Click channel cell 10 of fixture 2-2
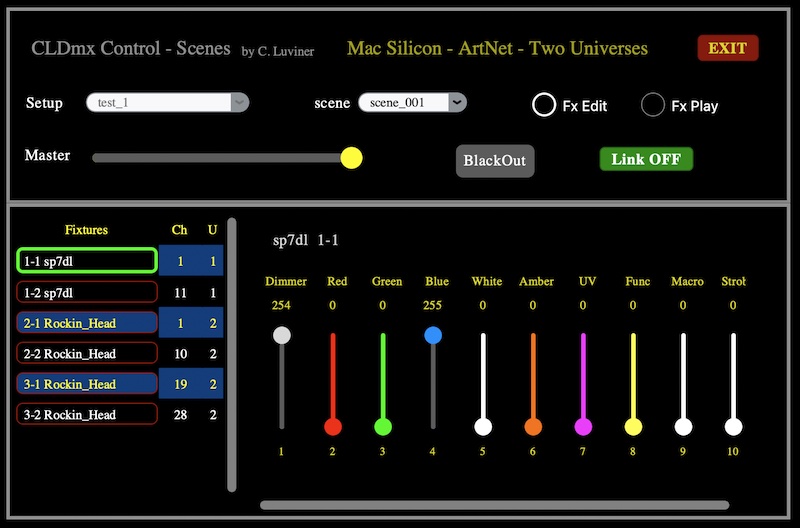 click(x=181, y=354)
